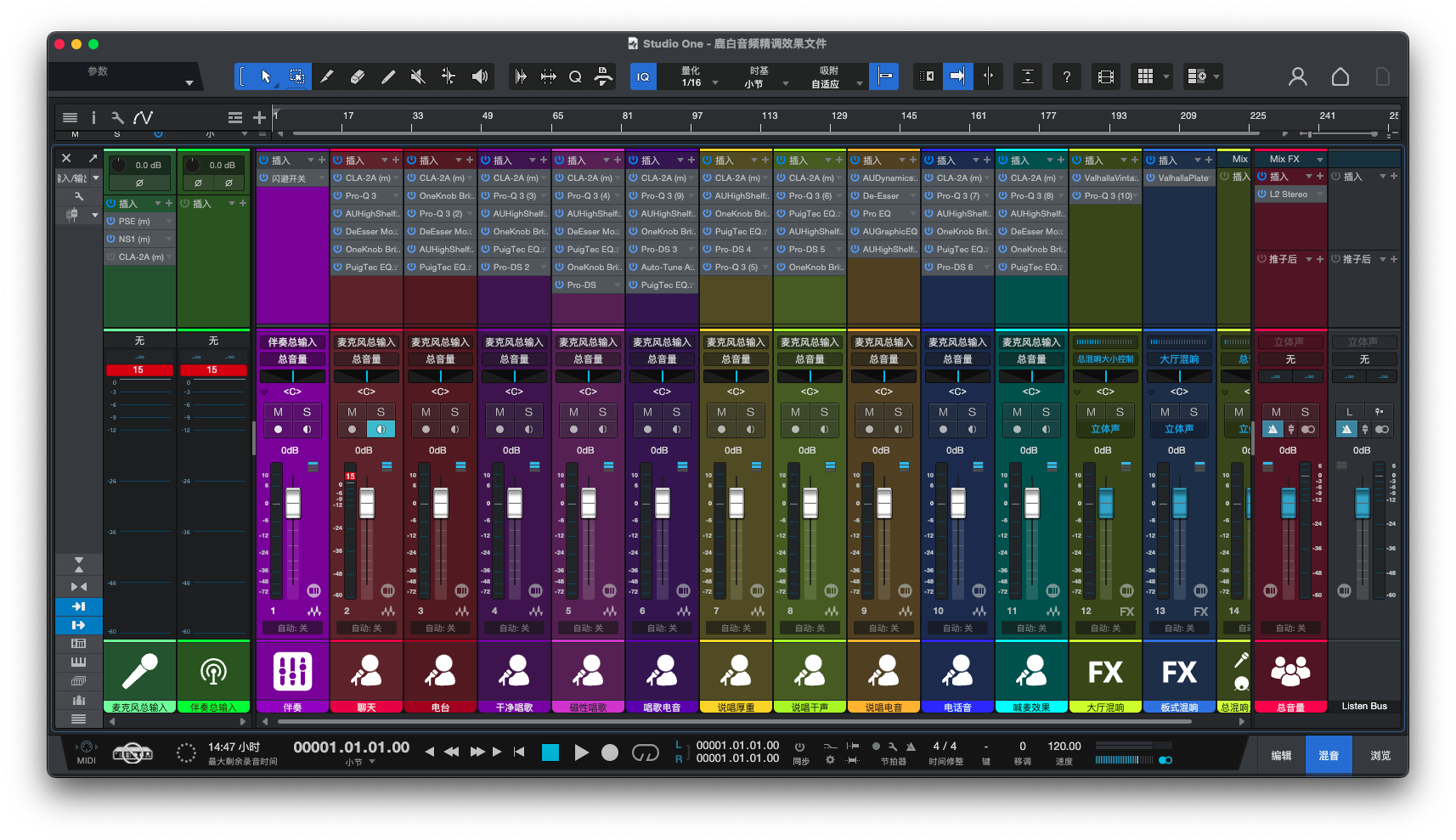Open the 伴奏总输入 input dropdown on 伴奏
Screen dimensions: 1456x840
tap(292, 342)
